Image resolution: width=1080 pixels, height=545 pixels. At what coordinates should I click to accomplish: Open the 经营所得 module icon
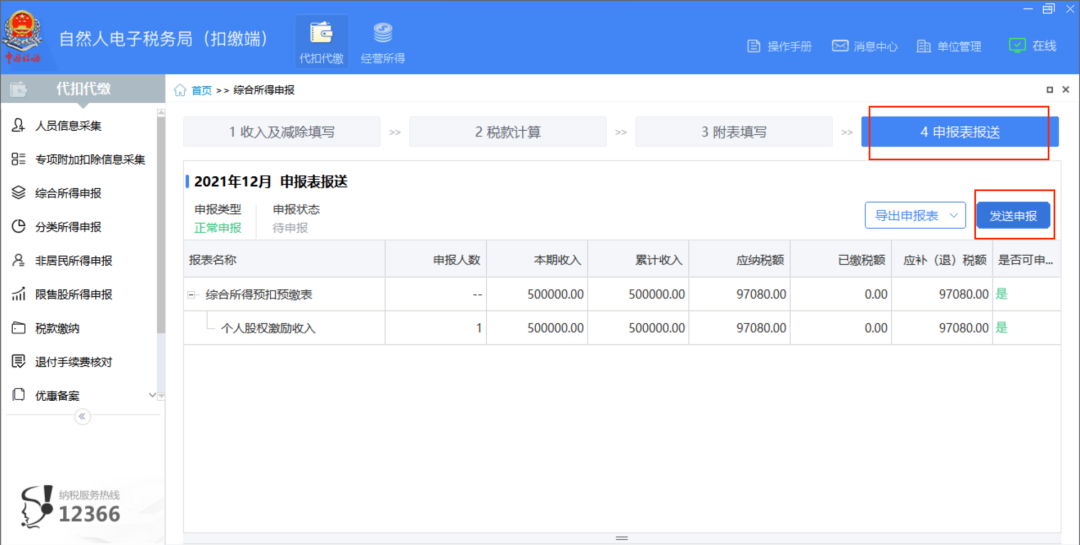(383, 42)
